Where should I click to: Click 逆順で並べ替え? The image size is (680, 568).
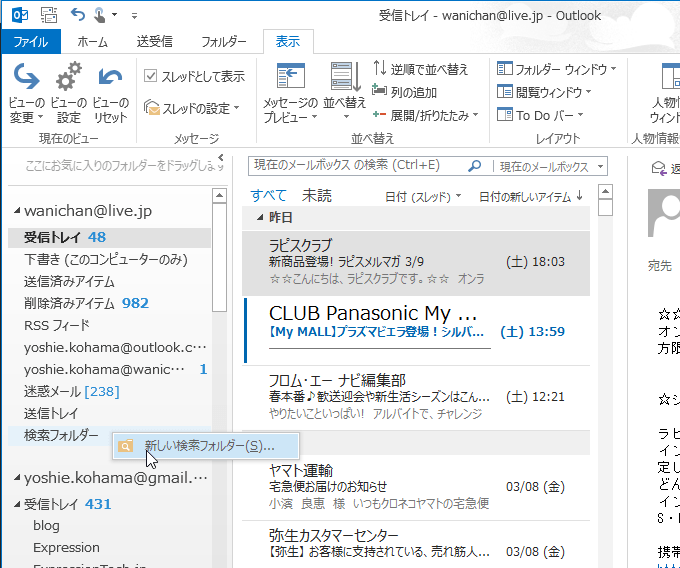tap(421, 69)
